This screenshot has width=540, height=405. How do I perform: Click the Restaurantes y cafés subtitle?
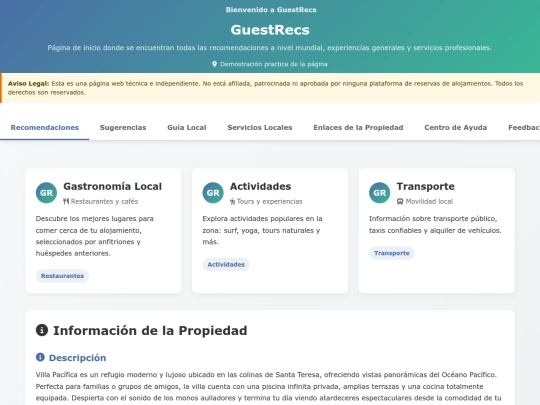click(104, 201)
